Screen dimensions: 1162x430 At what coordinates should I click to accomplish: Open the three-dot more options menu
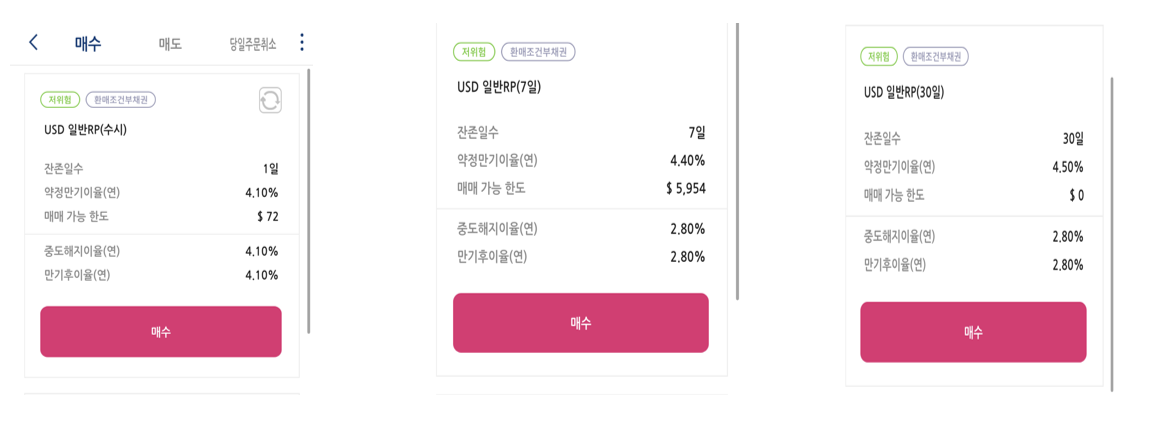click(x=301, y=42)
